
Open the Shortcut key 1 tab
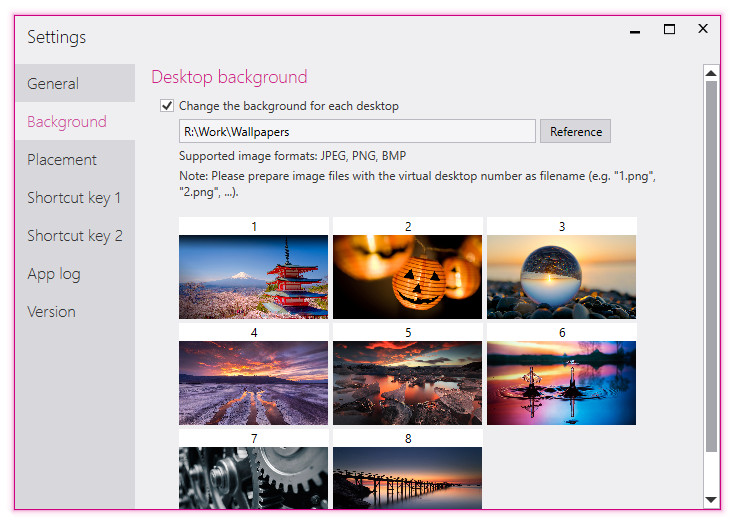[75, 198]
